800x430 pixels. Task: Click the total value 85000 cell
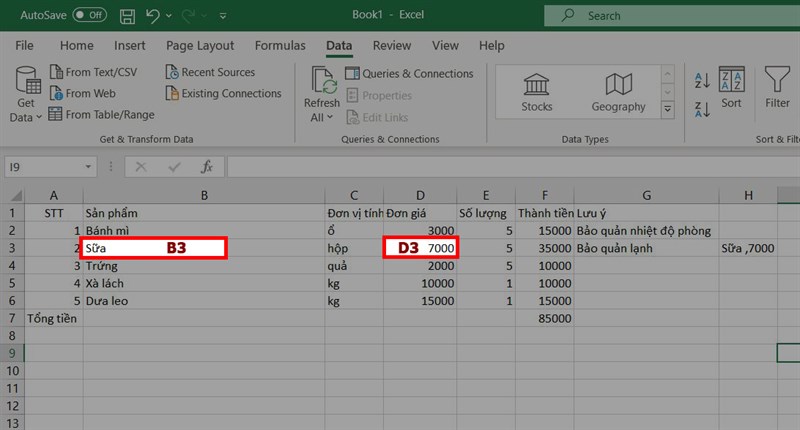[x=544, y=318]
